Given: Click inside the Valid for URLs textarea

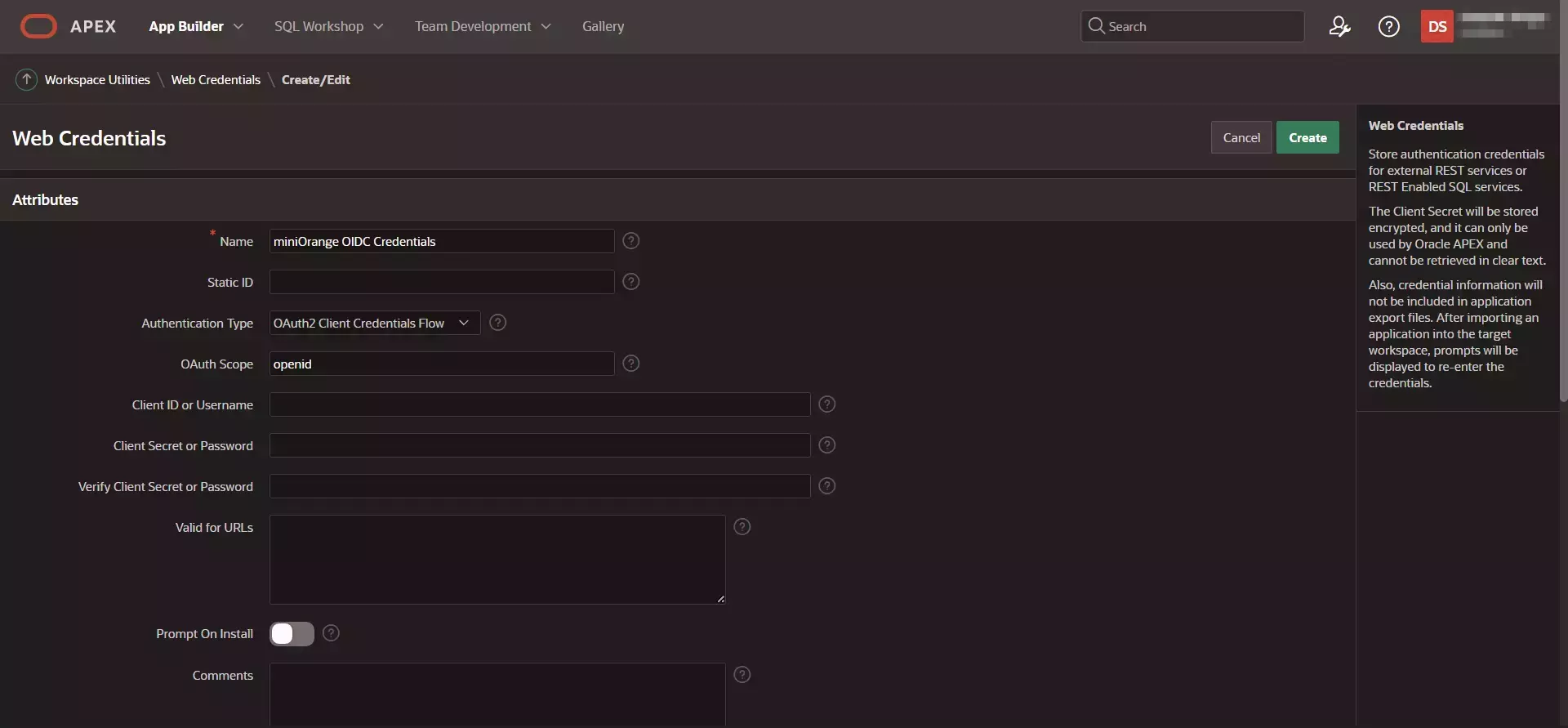Looking at the screenshot, I should pyautogui.click(x=497, y=560).
